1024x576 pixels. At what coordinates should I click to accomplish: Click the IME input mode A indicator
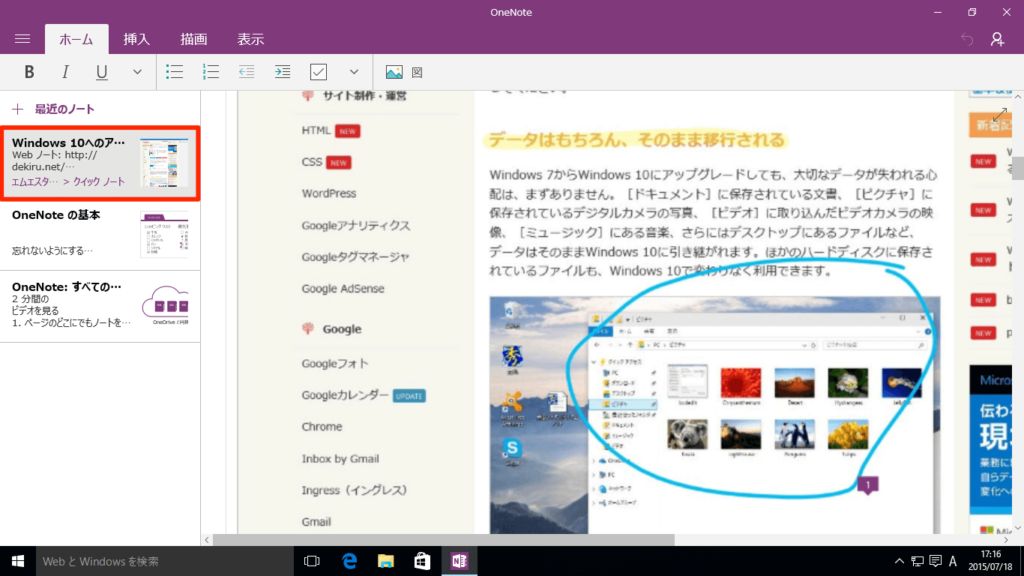[x=953, y=561]
